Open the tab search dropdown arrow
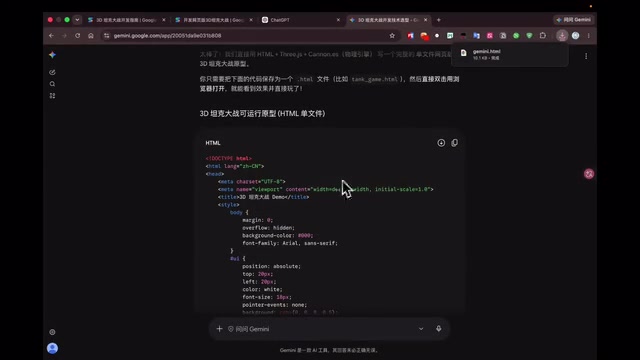The height and width of the screenshot is (360, 640). [x=77, y=20]
